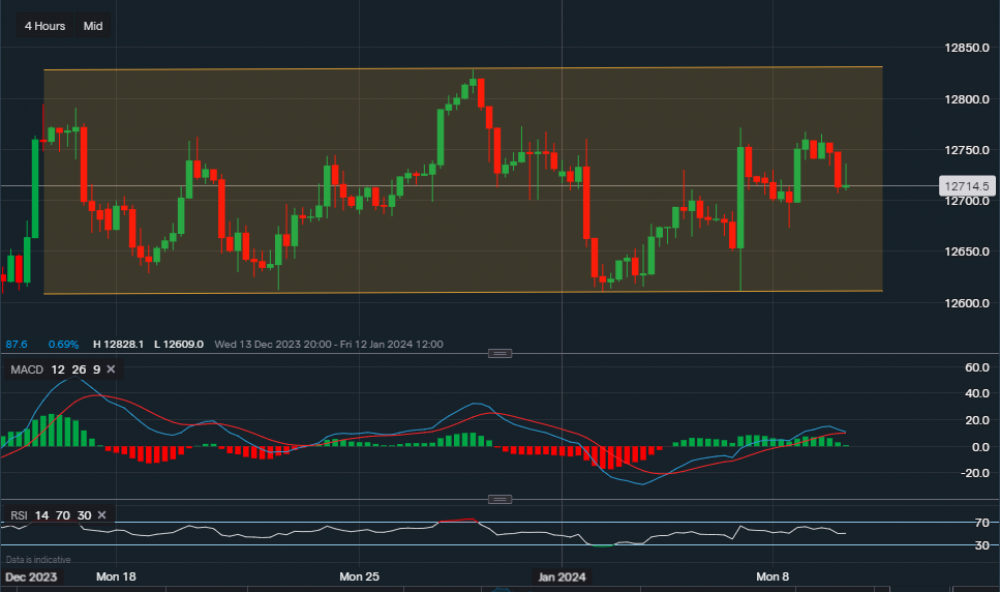Screen dimensions: 1000x592
Task: Close the RSI indicator panel
Action: [x=102, y=515]
